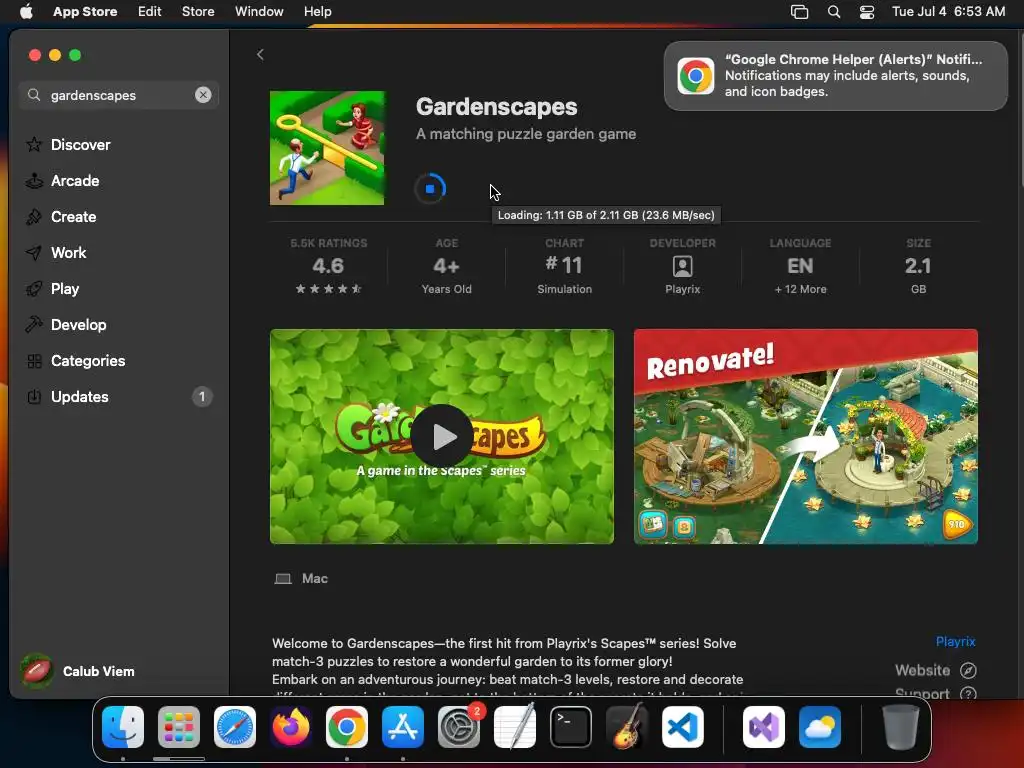Open the Window menu
The height and width of the screenshot is (768, 1024).
259,11
